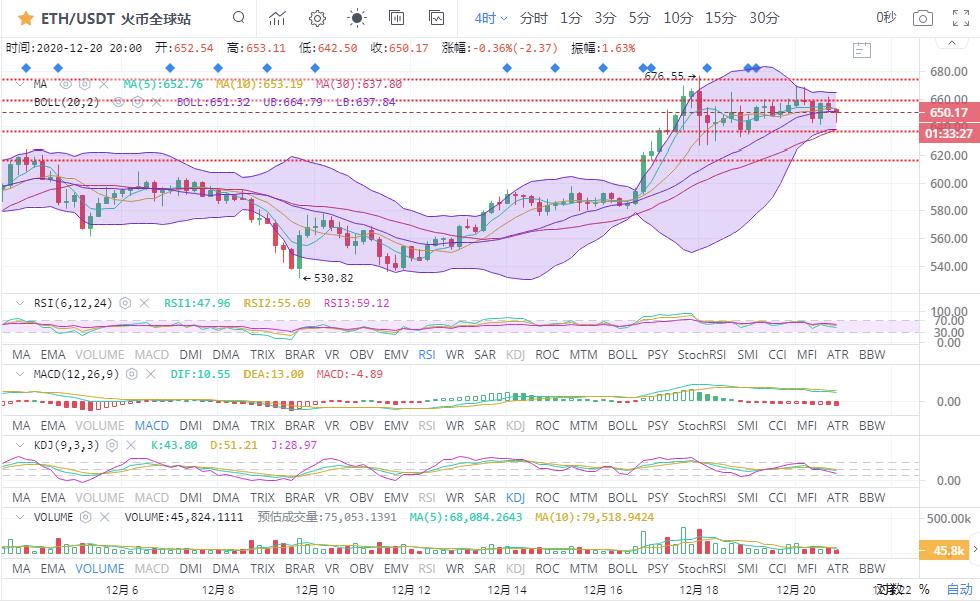Choose BBW in the VOLUME panel row

pos(872,569)
